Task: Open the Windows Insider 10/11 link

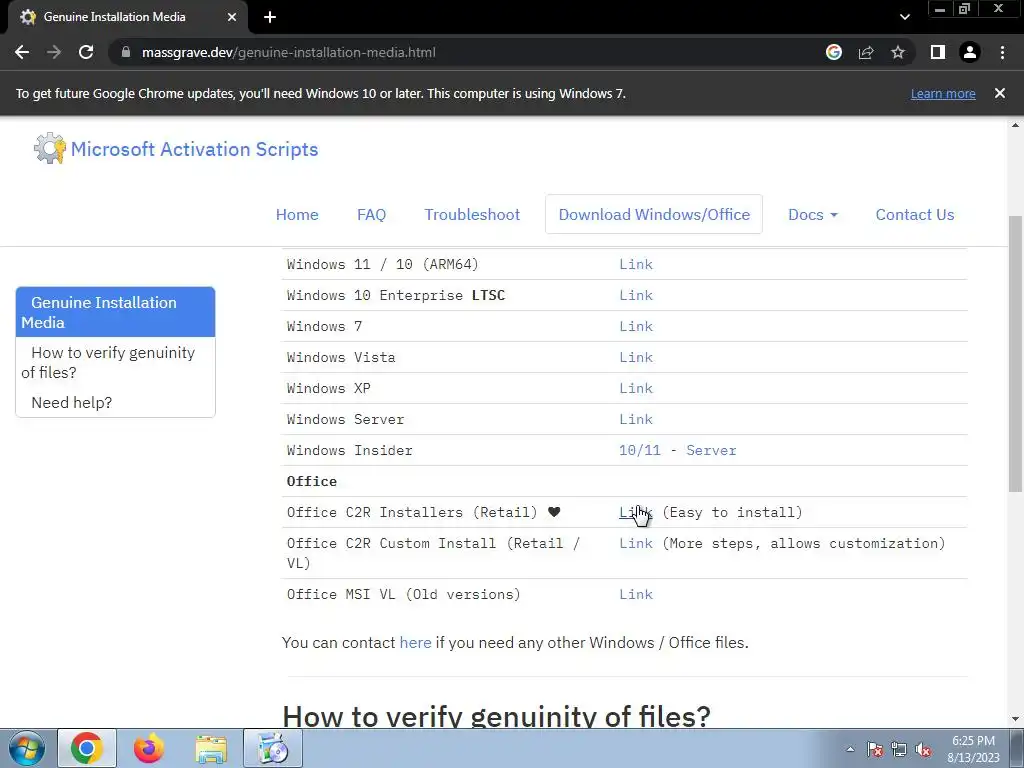Action: 640,451
